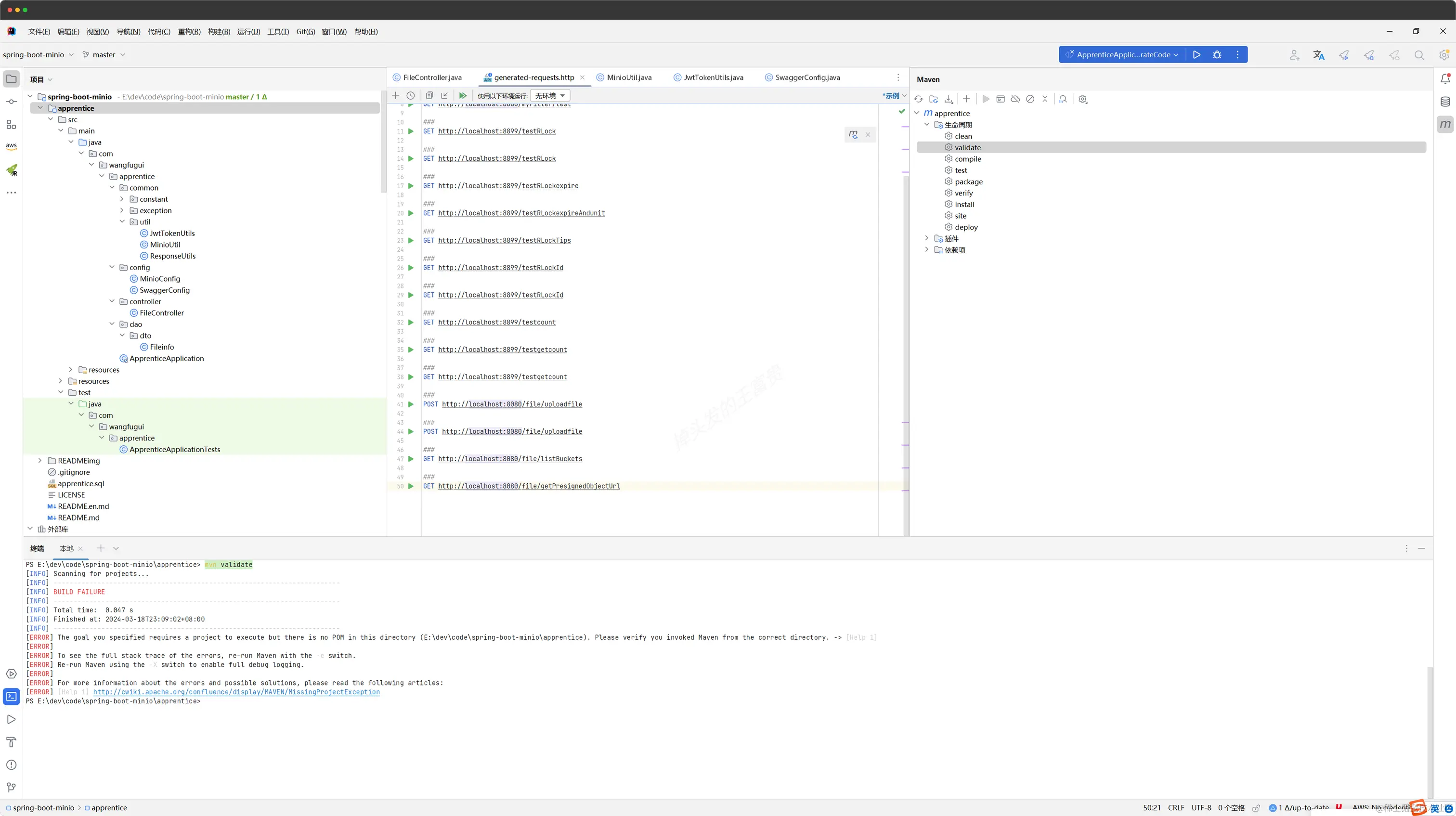
Task: Run the testRLockexpire GET request
Action: [411, 186]
